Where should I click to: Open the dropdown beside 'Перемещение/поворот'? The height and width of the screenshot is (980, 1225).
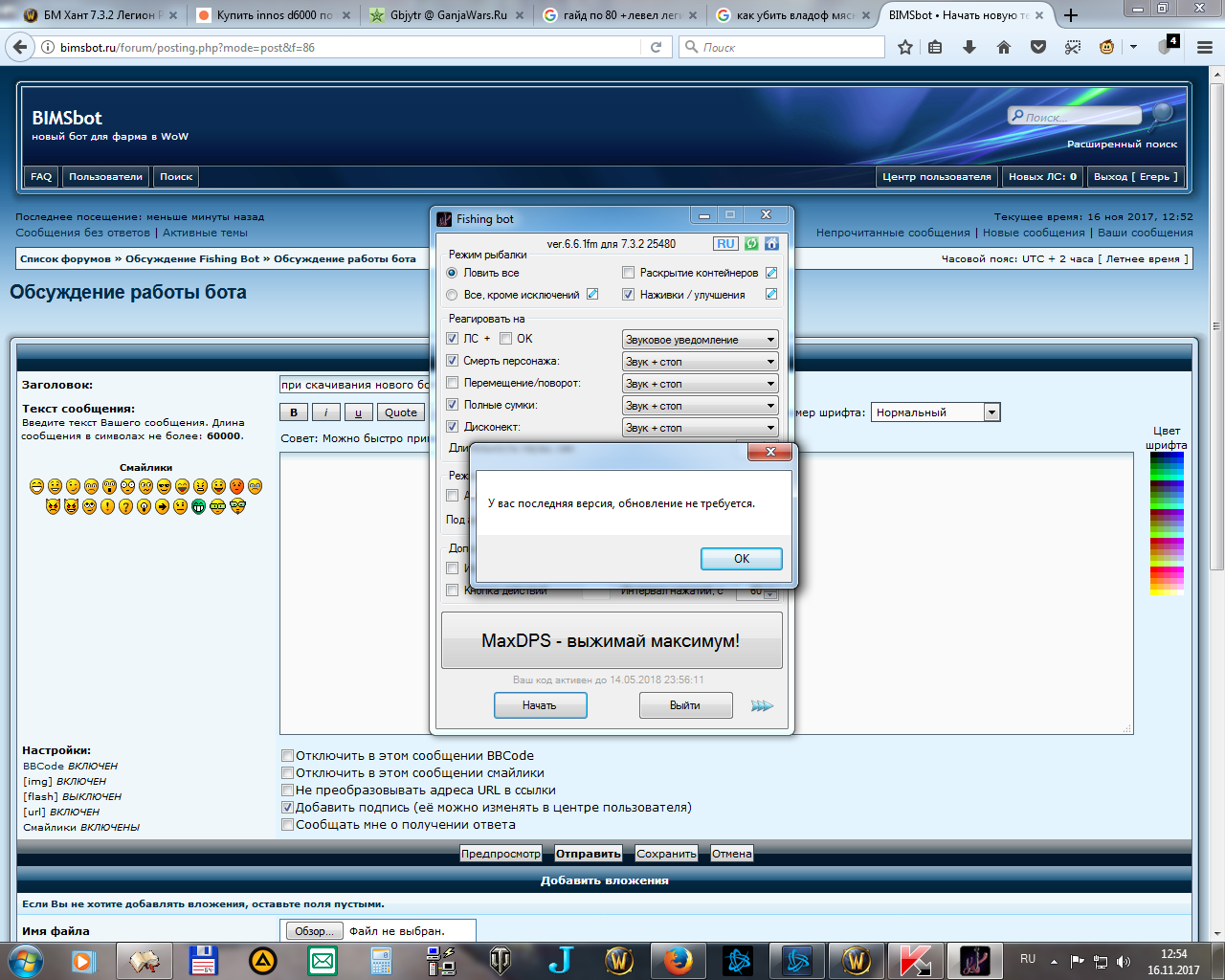click(x=700, y=384)
